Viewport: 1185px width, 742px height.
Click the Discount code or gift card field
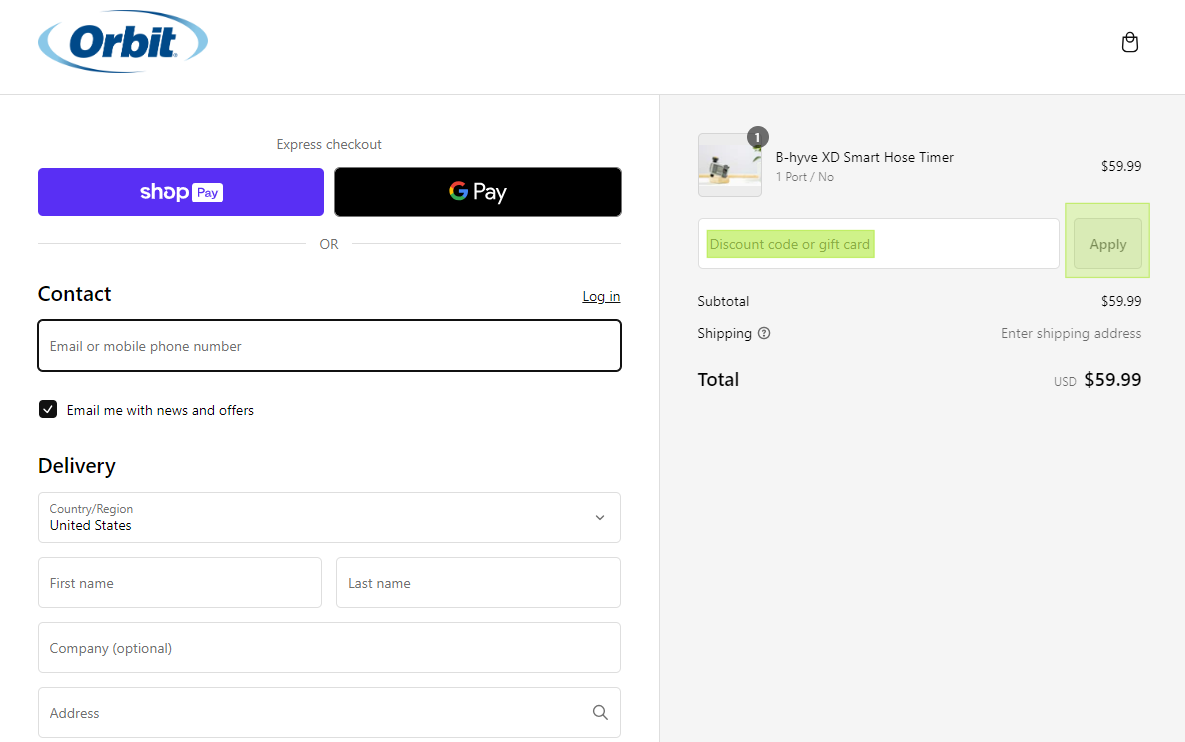coord(877,244)
